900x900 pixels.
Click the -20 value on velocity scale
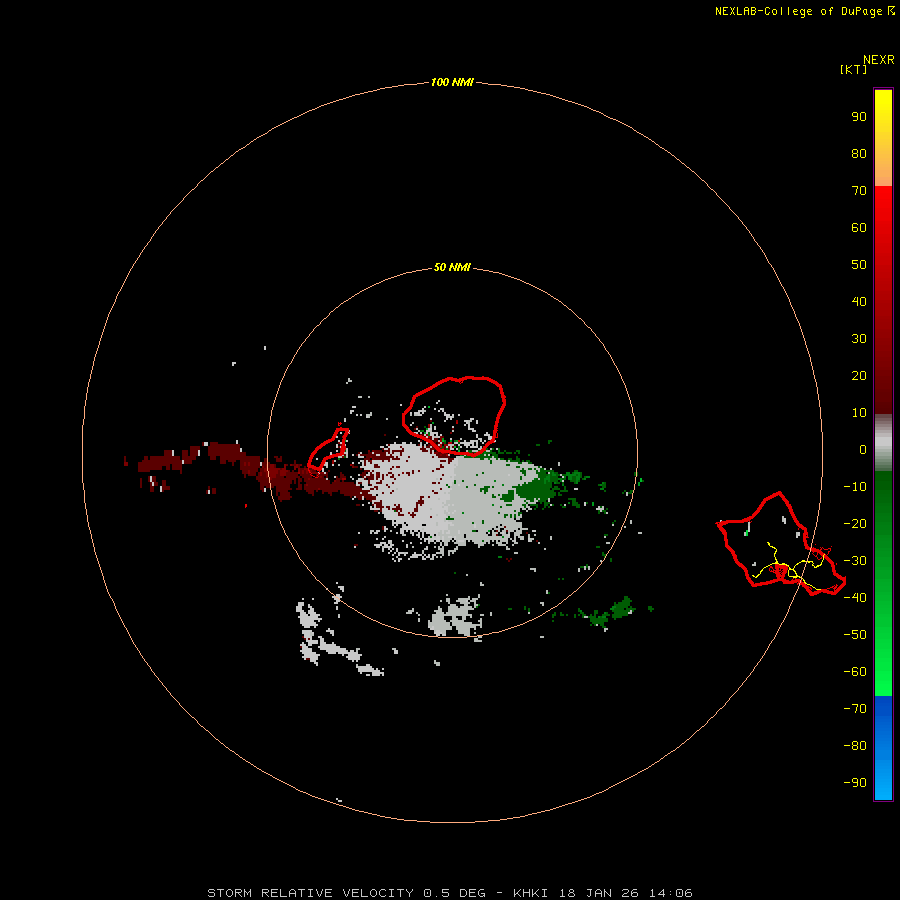click(855, 523)
